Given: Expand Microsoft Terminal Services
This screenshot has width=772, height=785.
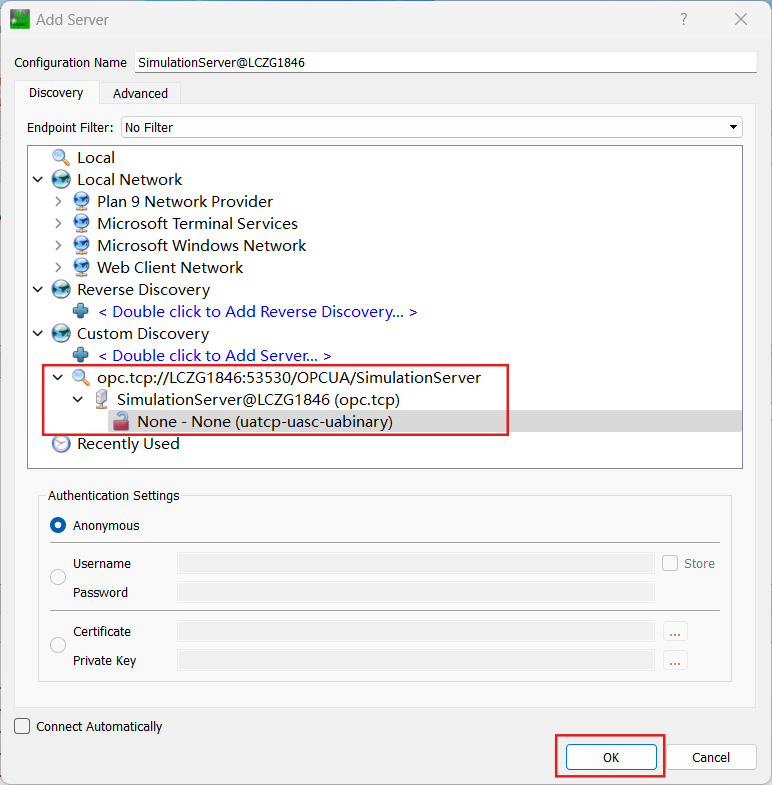Looking at the screenshot, I should pos(58,223).
